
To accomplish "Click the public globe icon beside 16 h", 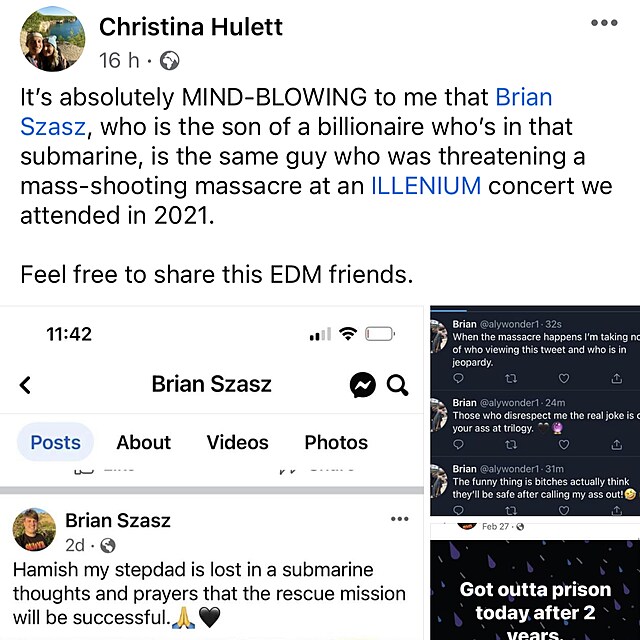I will click(170, 61).
